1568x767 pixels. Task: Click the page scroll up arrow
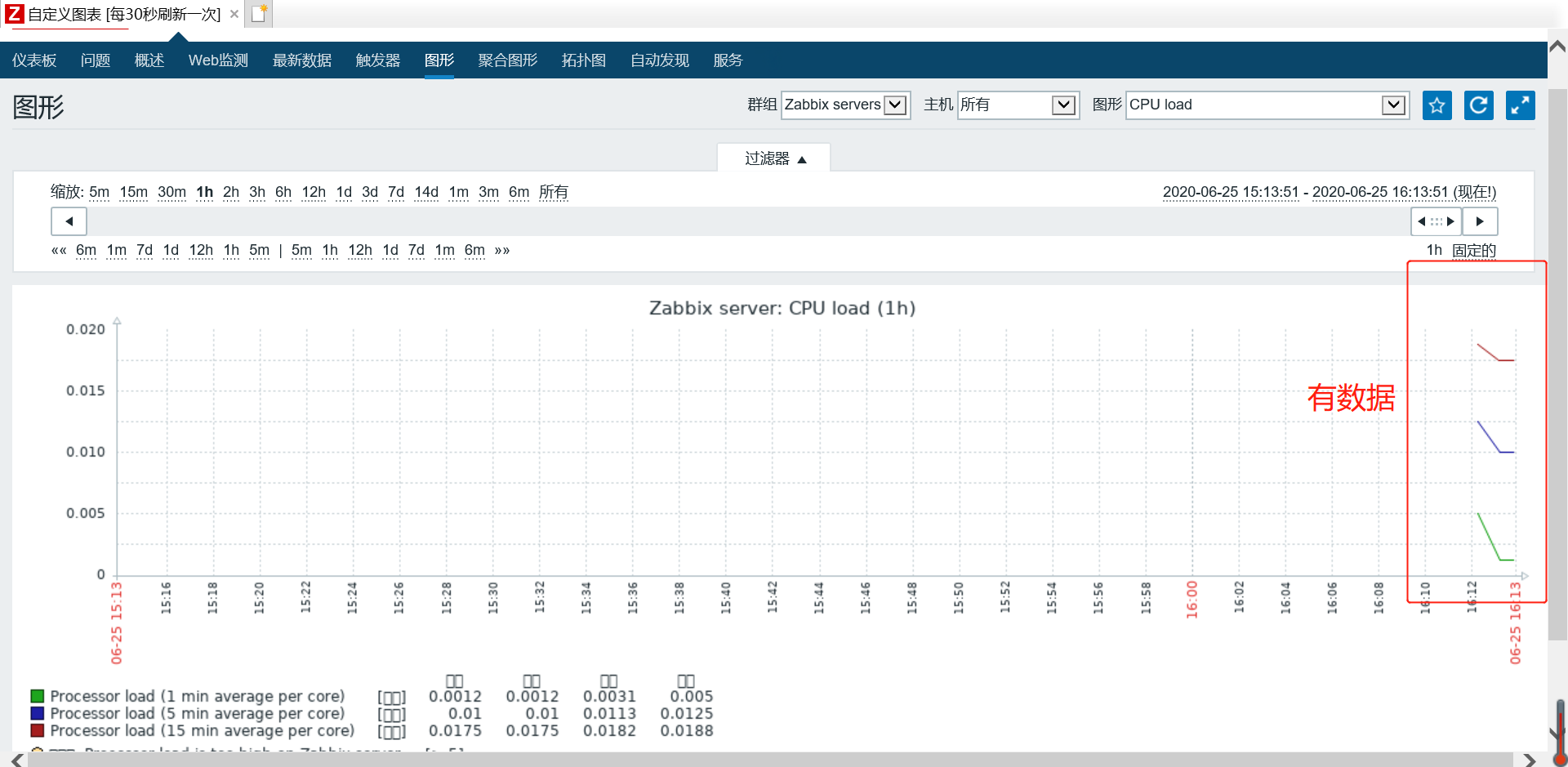coord(1558,47)
